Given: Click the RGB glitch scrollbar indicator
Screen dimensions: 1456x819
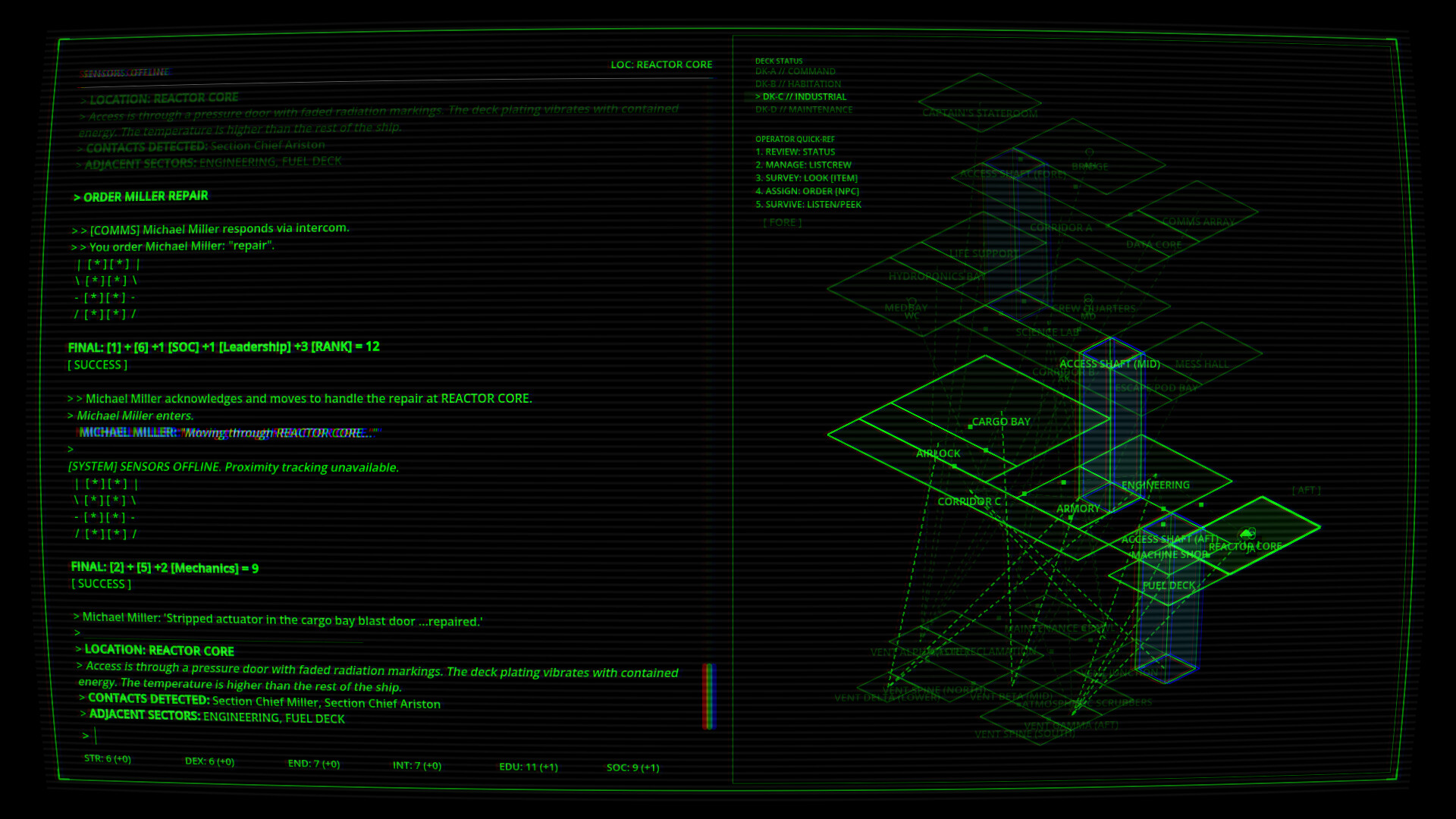Looking at the screenshot, I should (709, 695).
